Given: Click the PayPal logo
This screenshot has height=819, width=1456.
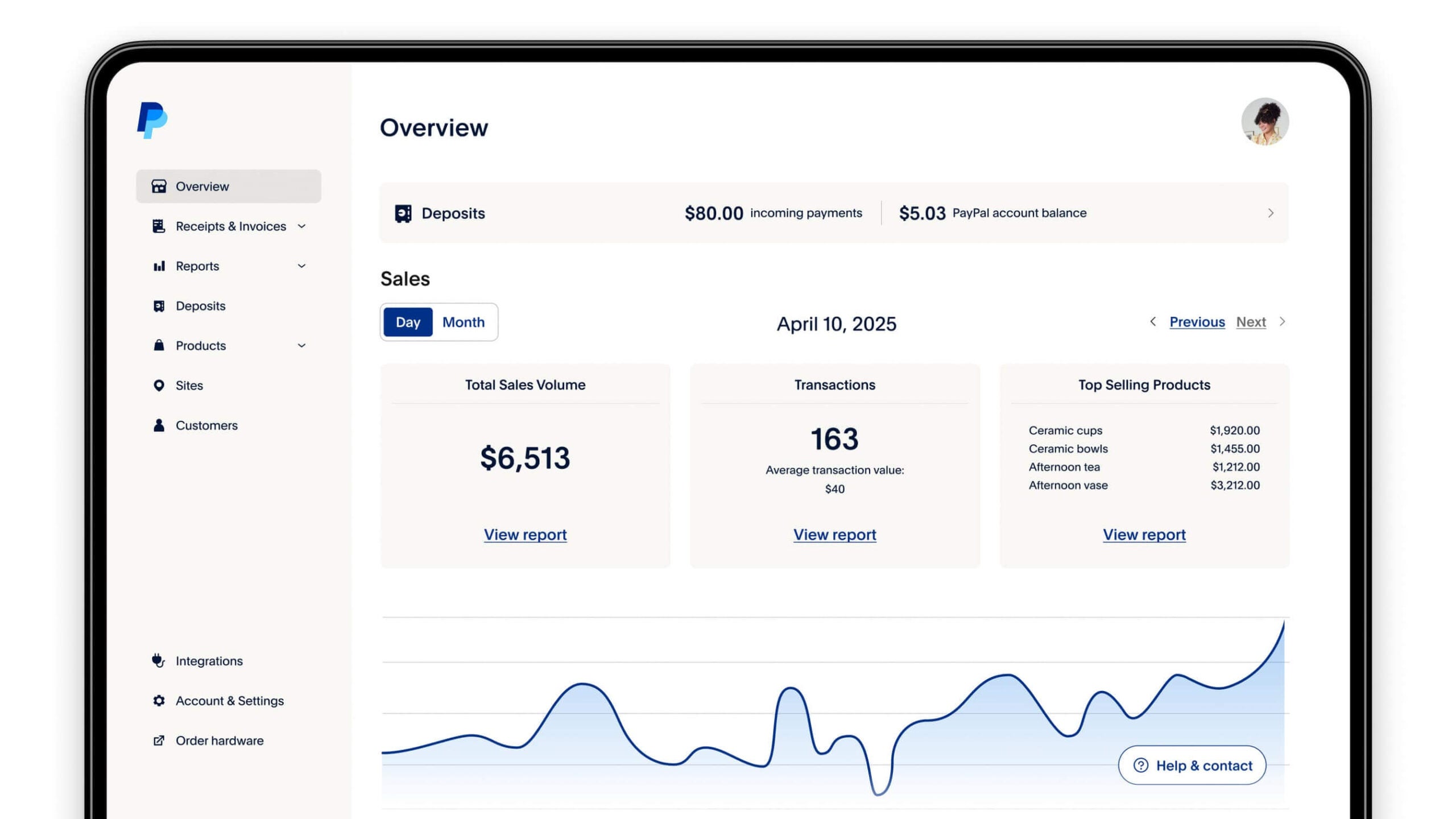Looking at the screenshot, I should tap(151, 120).
